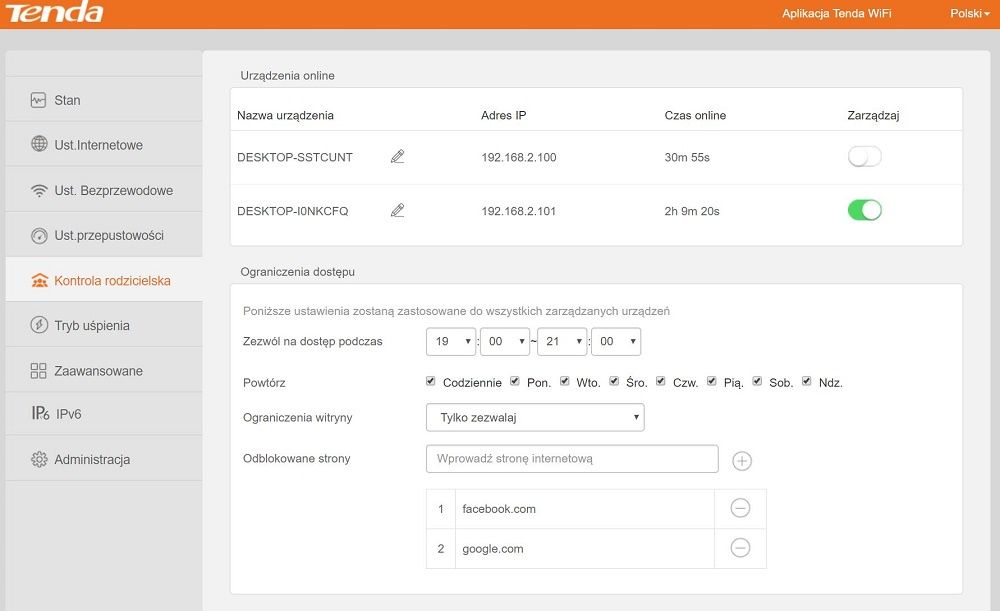This screenshot has width=1000, height=611.
Task: Open the Polski language dropdown
Action: [x=969, y=13]
